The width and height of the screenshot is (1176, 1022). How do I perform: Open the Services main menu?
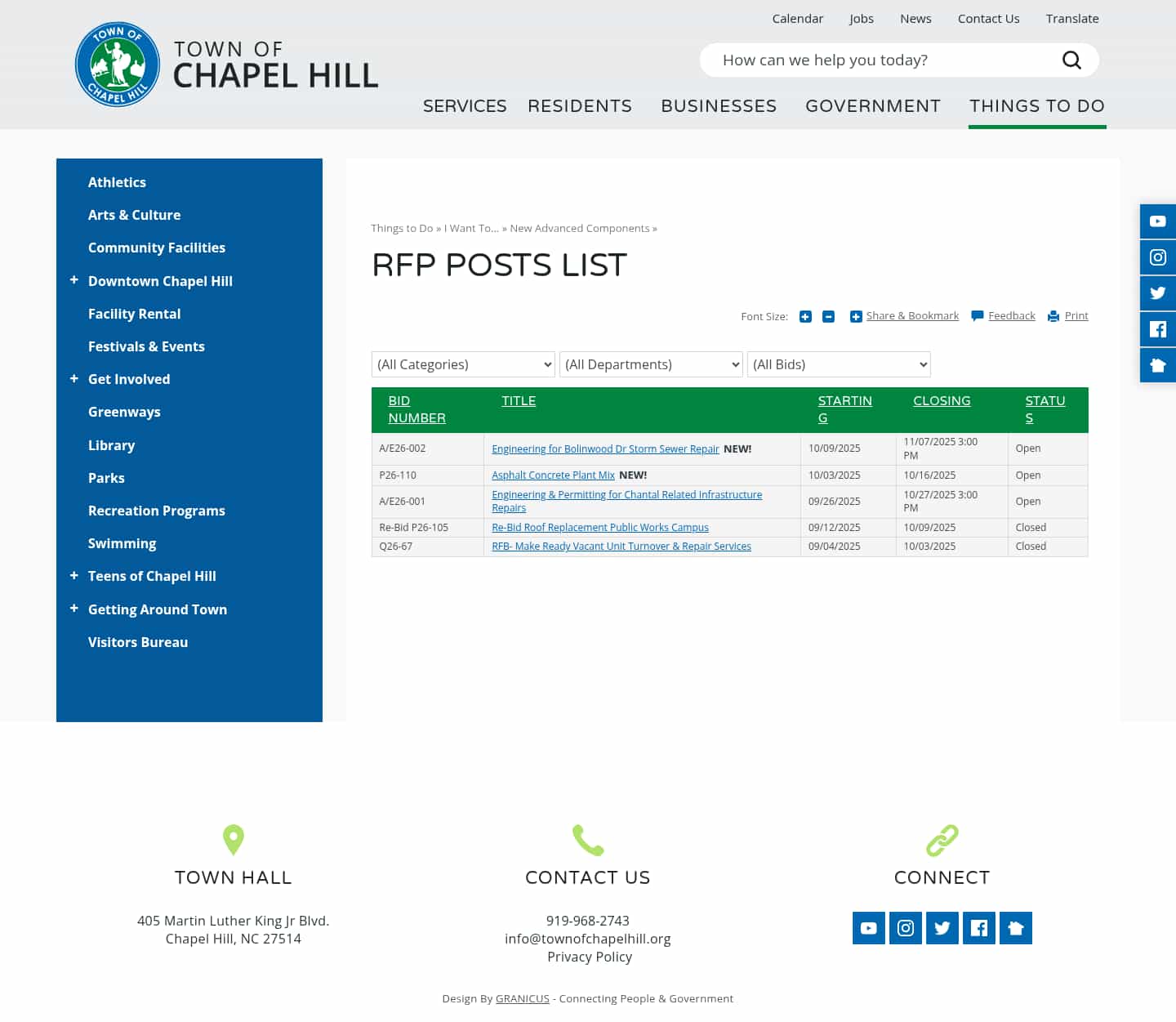(x=465, y=106)
